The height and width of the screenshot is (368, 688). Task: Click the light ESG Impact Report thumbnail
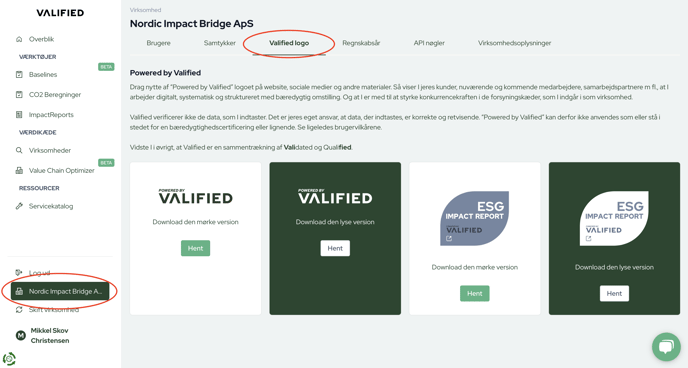(x=614, y=218)
